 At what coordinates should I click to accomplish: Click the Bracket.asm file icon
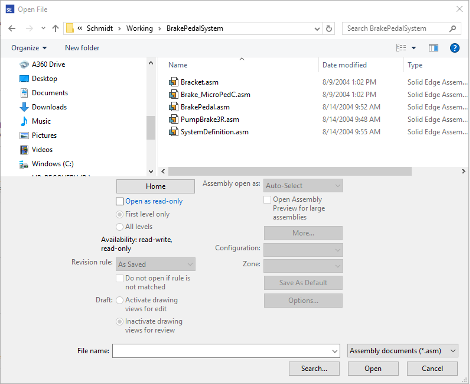coord(173,82)
